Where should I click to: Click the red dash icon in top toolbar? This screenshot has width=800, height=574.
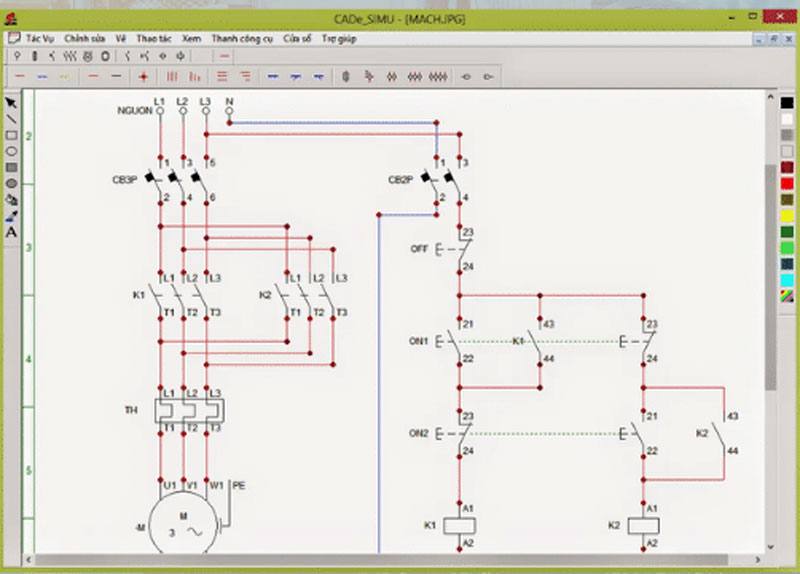(x=224, y=56)
